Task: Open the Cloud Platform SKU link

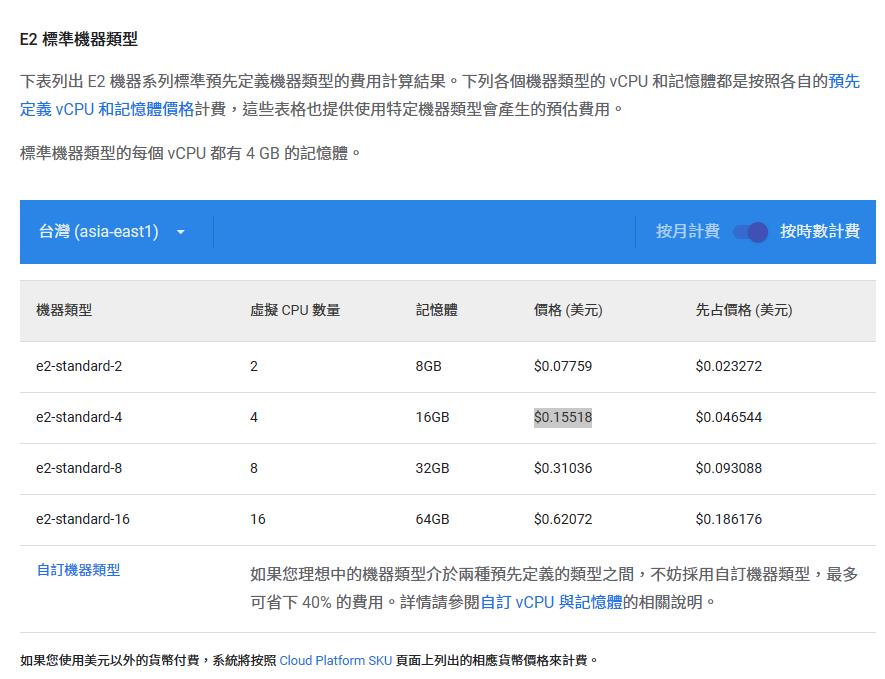Action: coord(335,660)
